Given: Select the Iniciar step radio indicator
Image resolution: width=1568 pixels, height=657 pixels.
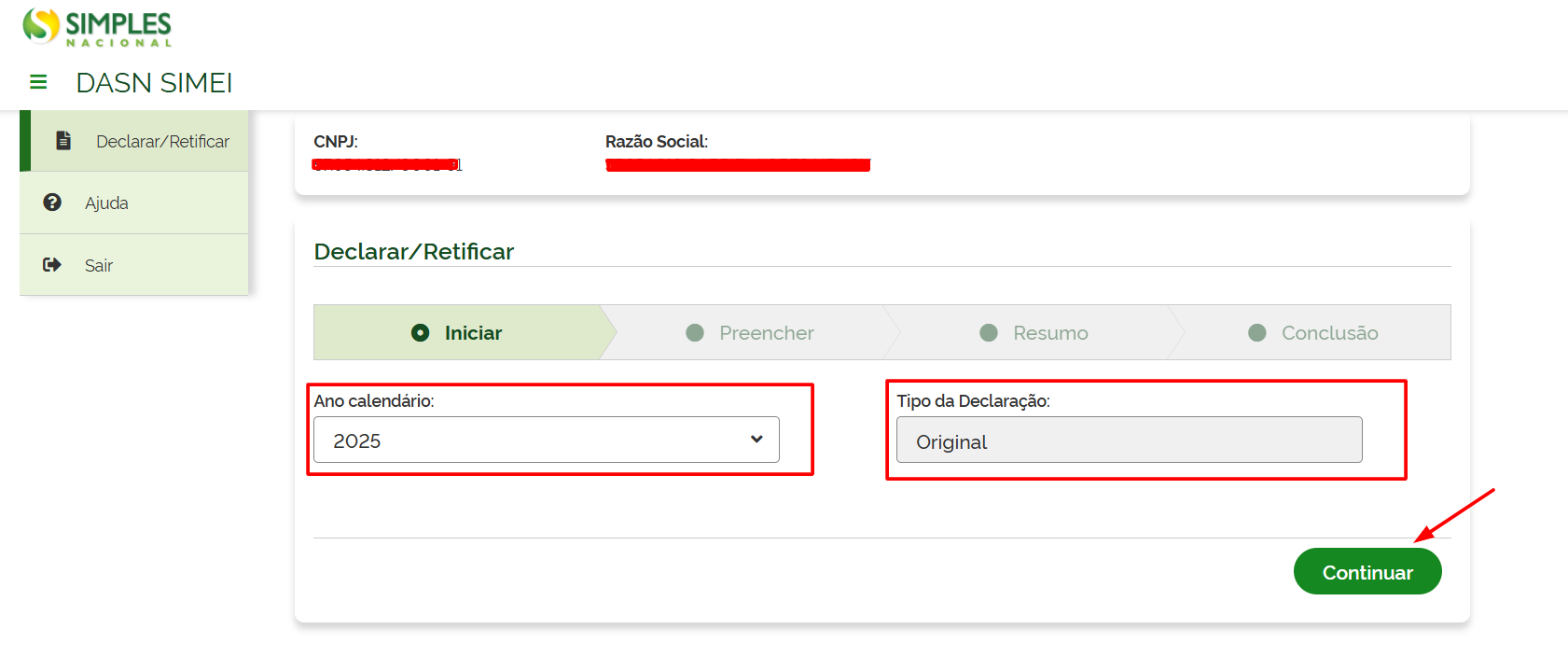Looking at the screenshot, I should click(x=421, y=333).
